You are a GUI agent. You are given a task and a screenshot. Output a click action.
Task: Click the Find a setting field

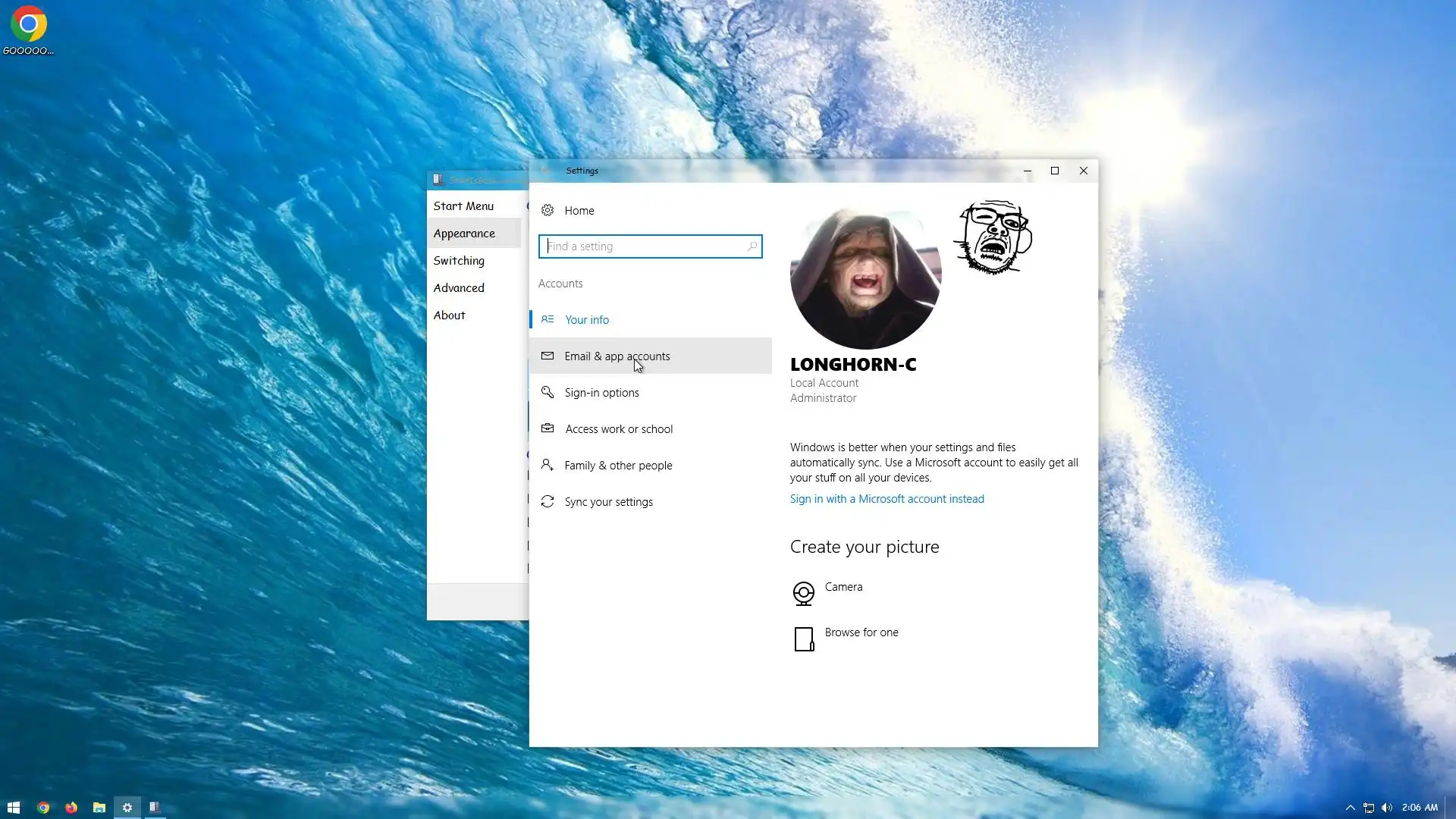click(645, 246)
